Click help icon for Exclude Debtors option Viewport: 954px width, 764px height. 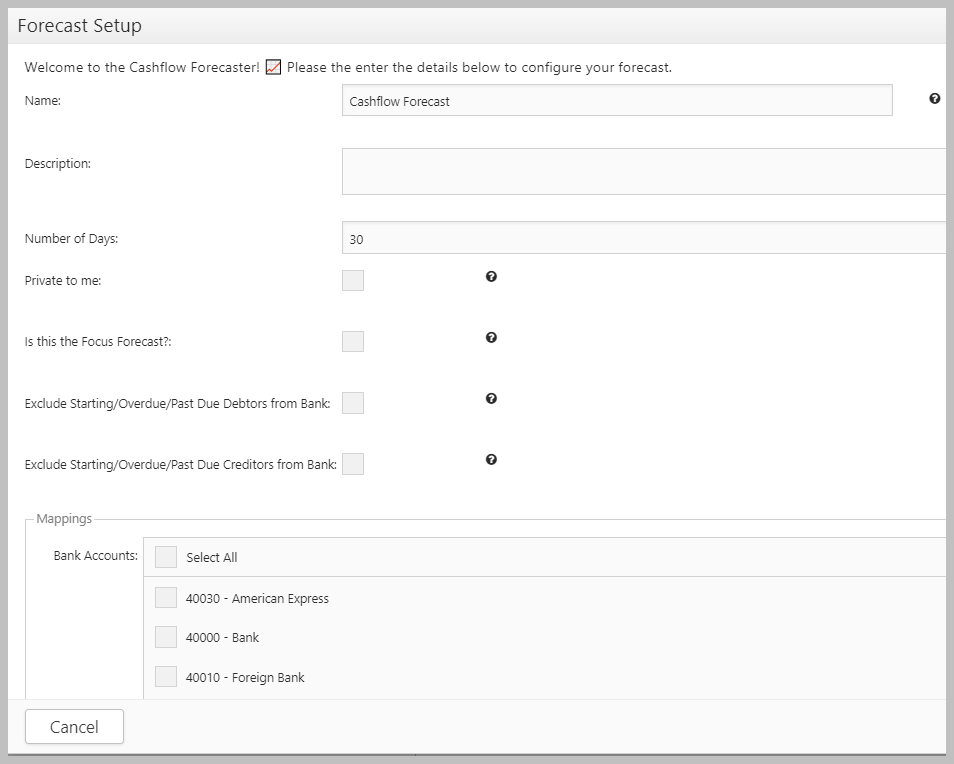(491, 398)
